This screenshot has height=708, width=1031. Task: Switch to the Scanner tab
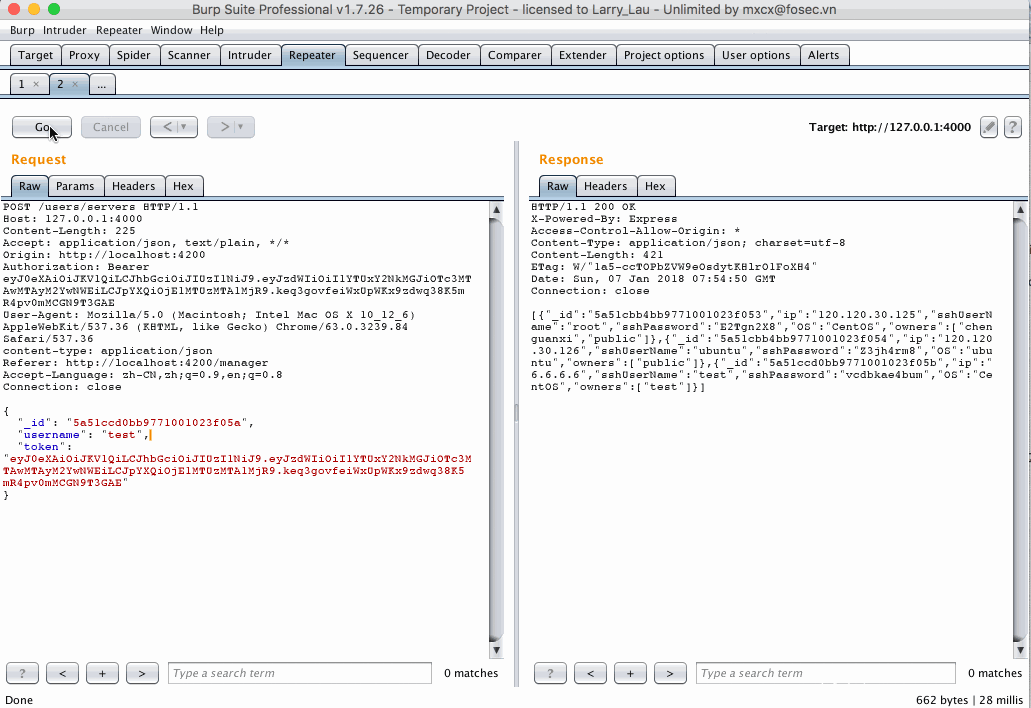click(189, 55)
